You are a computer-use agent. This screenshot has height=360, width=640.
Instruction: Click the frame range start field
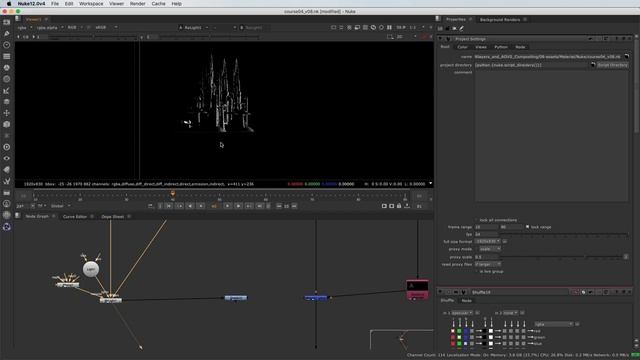[x=487, y=227]
